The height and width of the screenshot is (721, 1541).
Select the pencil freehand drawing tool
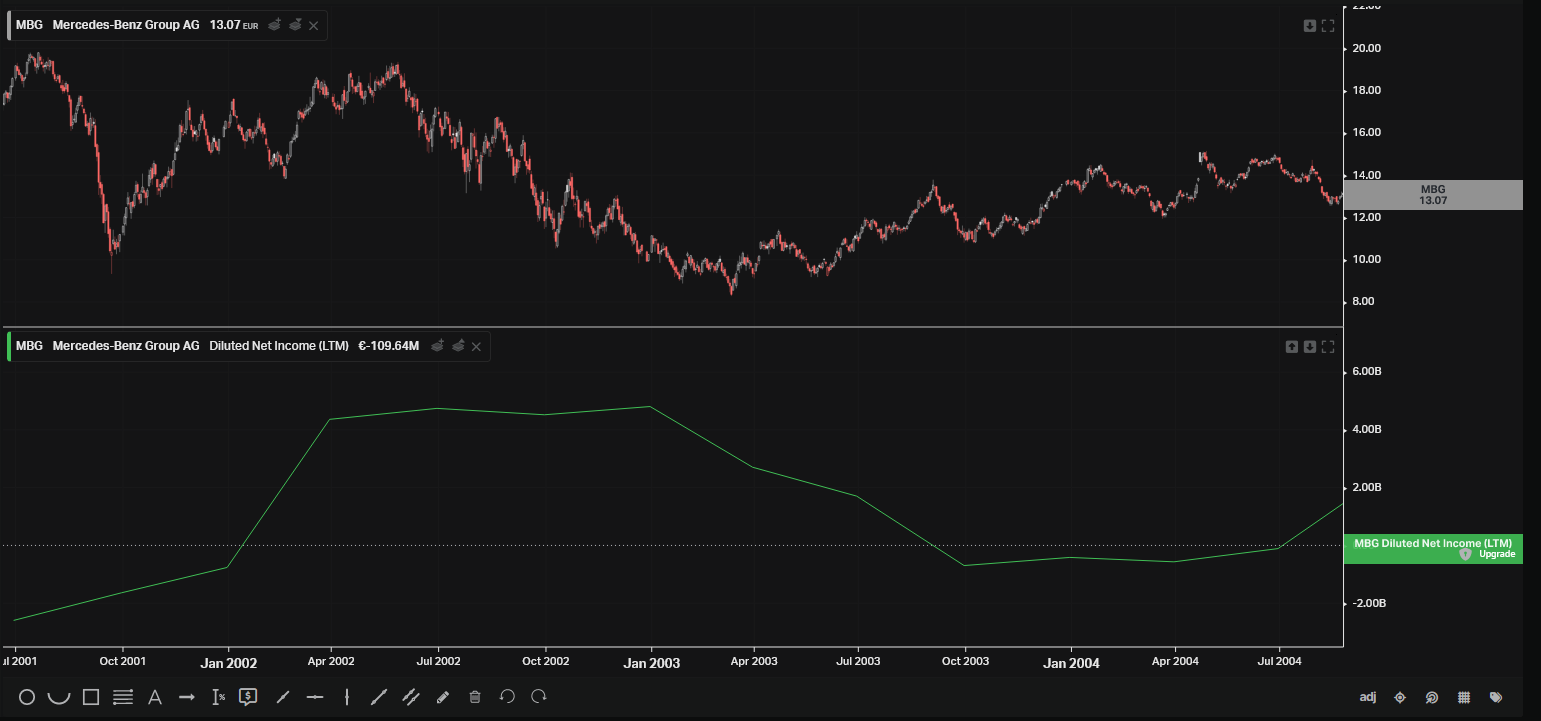click(x=443, y=697)
